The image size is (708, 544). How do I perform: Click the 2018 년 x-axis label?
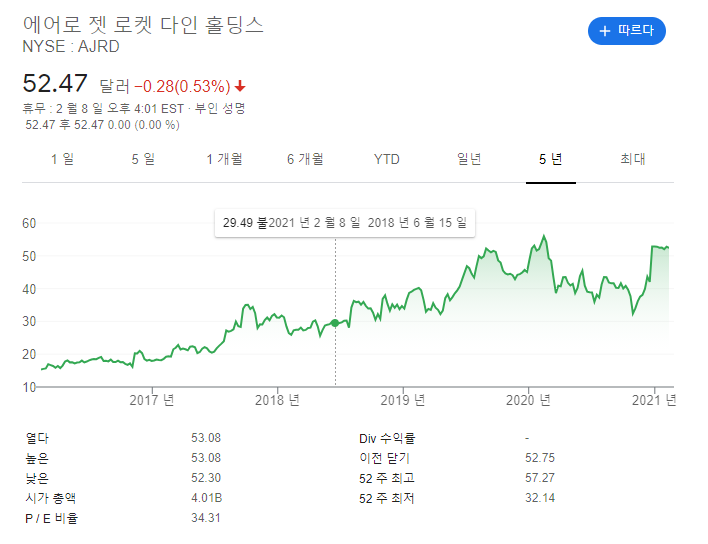coord(277,400)
